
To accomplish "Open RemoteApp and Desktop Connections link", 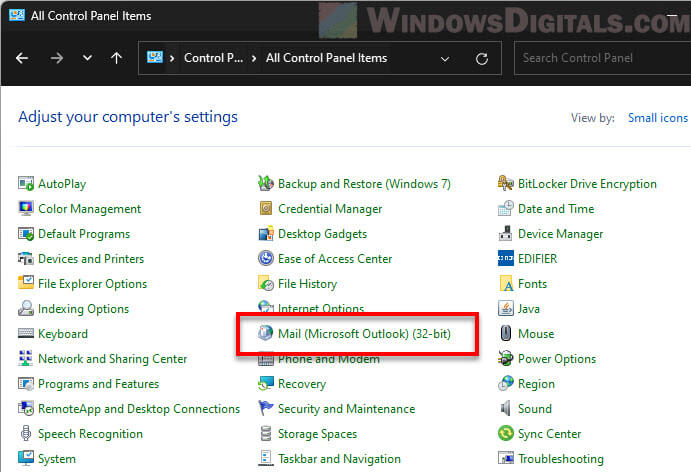I will (x=139, y=409).
